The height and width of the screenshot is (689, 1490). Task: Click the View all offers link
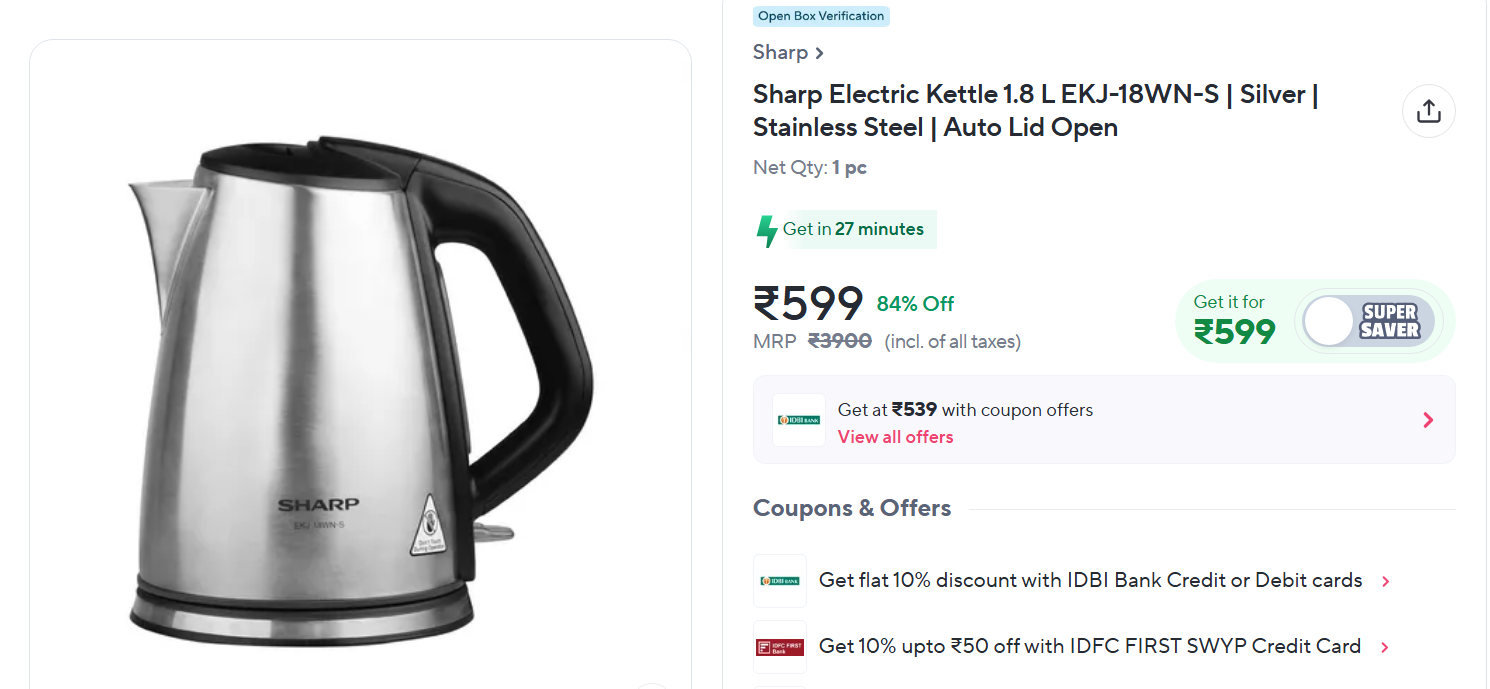click(895, 437)
